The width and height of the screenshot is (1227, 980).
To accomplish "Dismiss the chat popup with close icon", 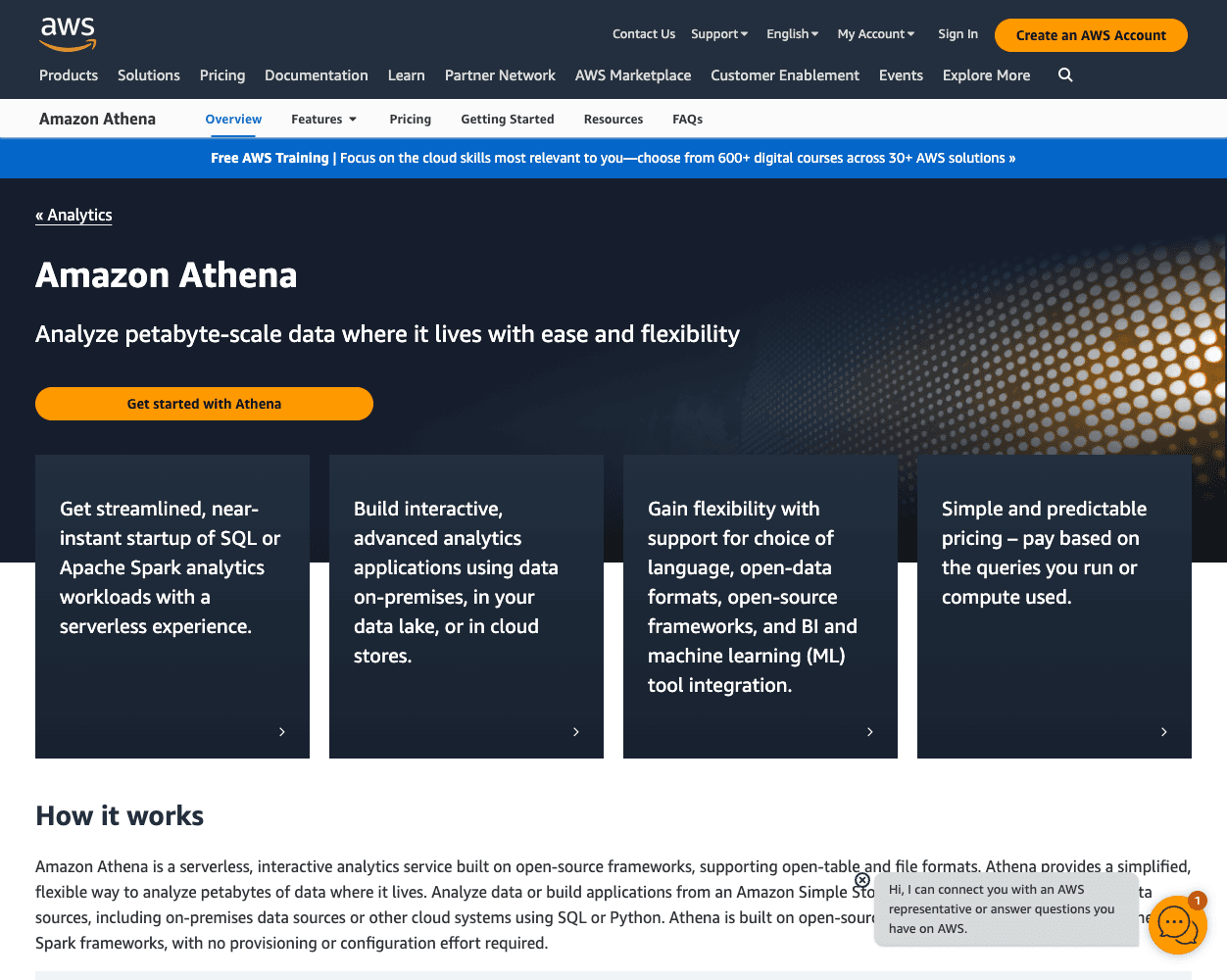I will point(862,880).
